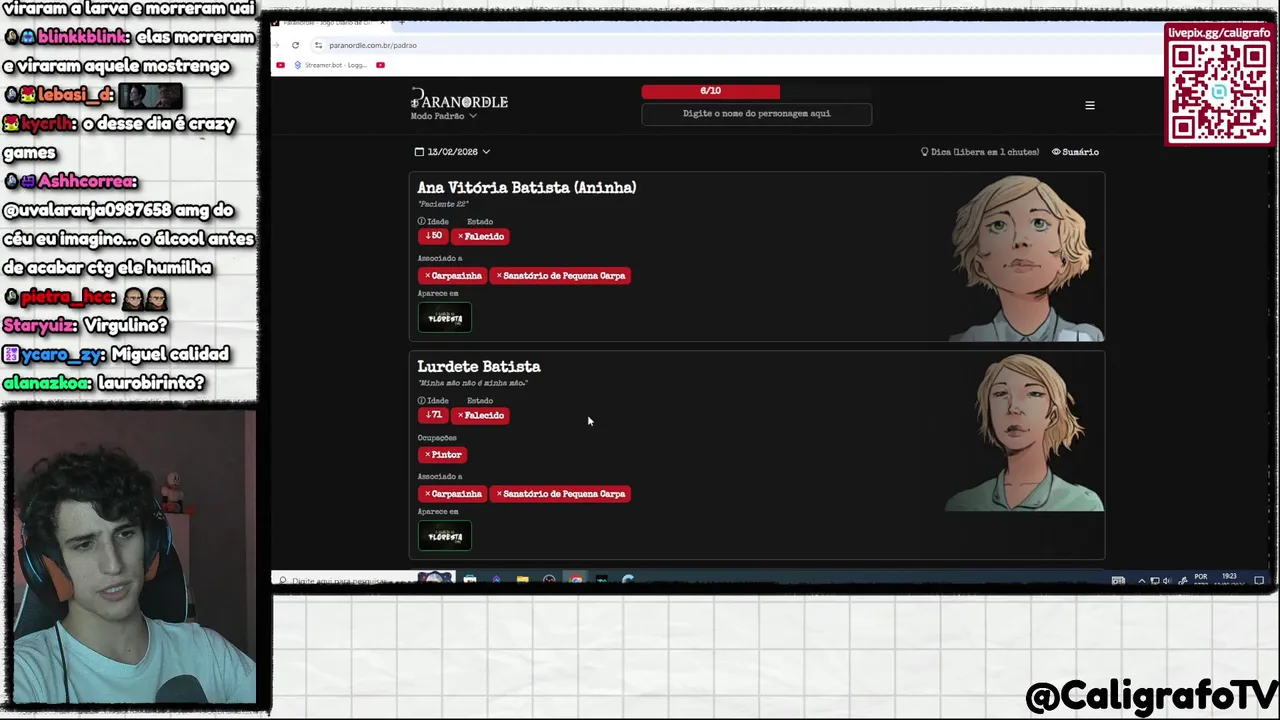Click the Idade info icon in Ana Vitória card
This screenshot has width=1280, height=720.
click(x=421, y=221)
